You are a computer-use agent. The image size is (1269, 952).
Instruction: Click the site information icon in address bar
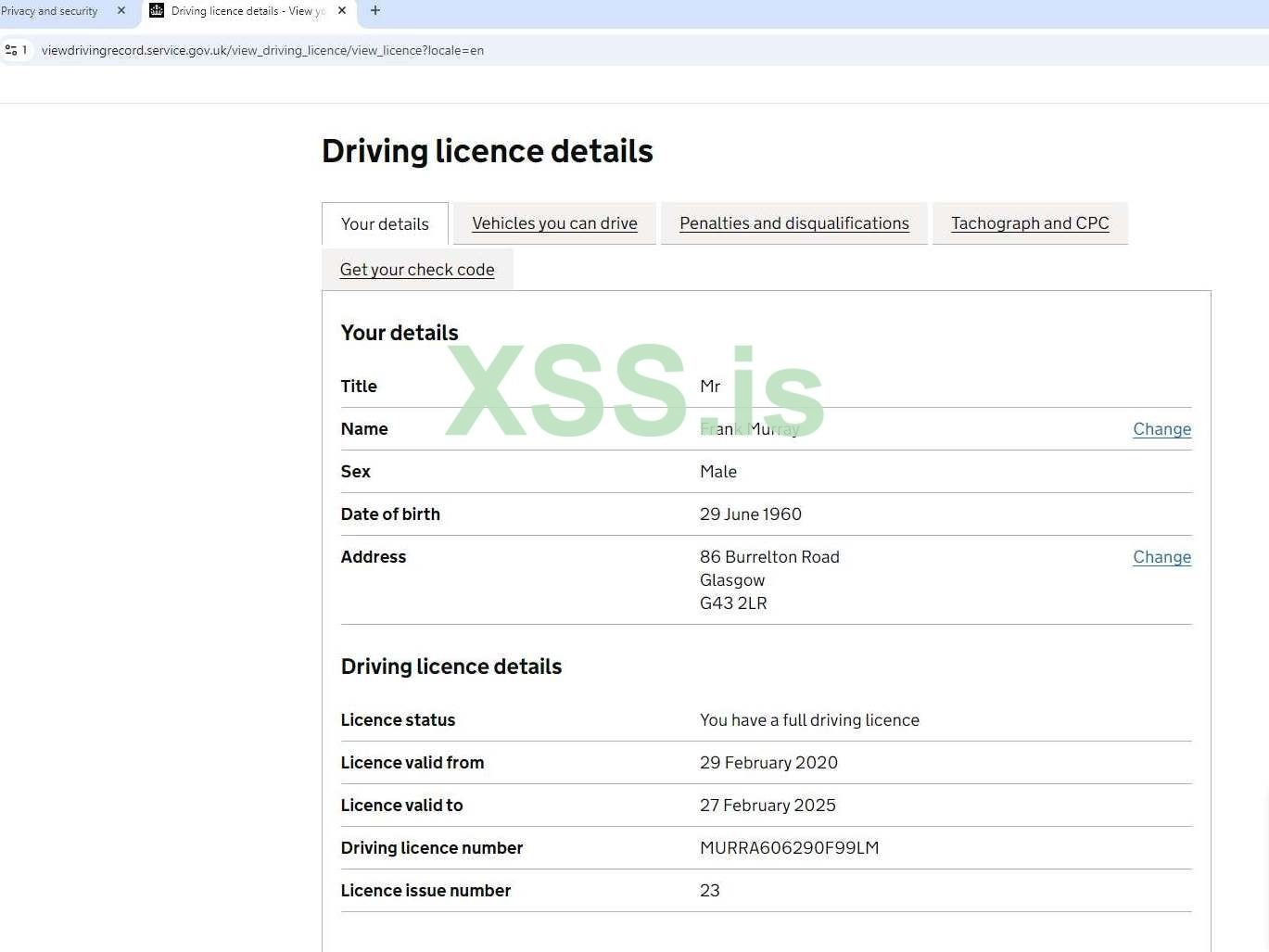[x=12, y=50]
